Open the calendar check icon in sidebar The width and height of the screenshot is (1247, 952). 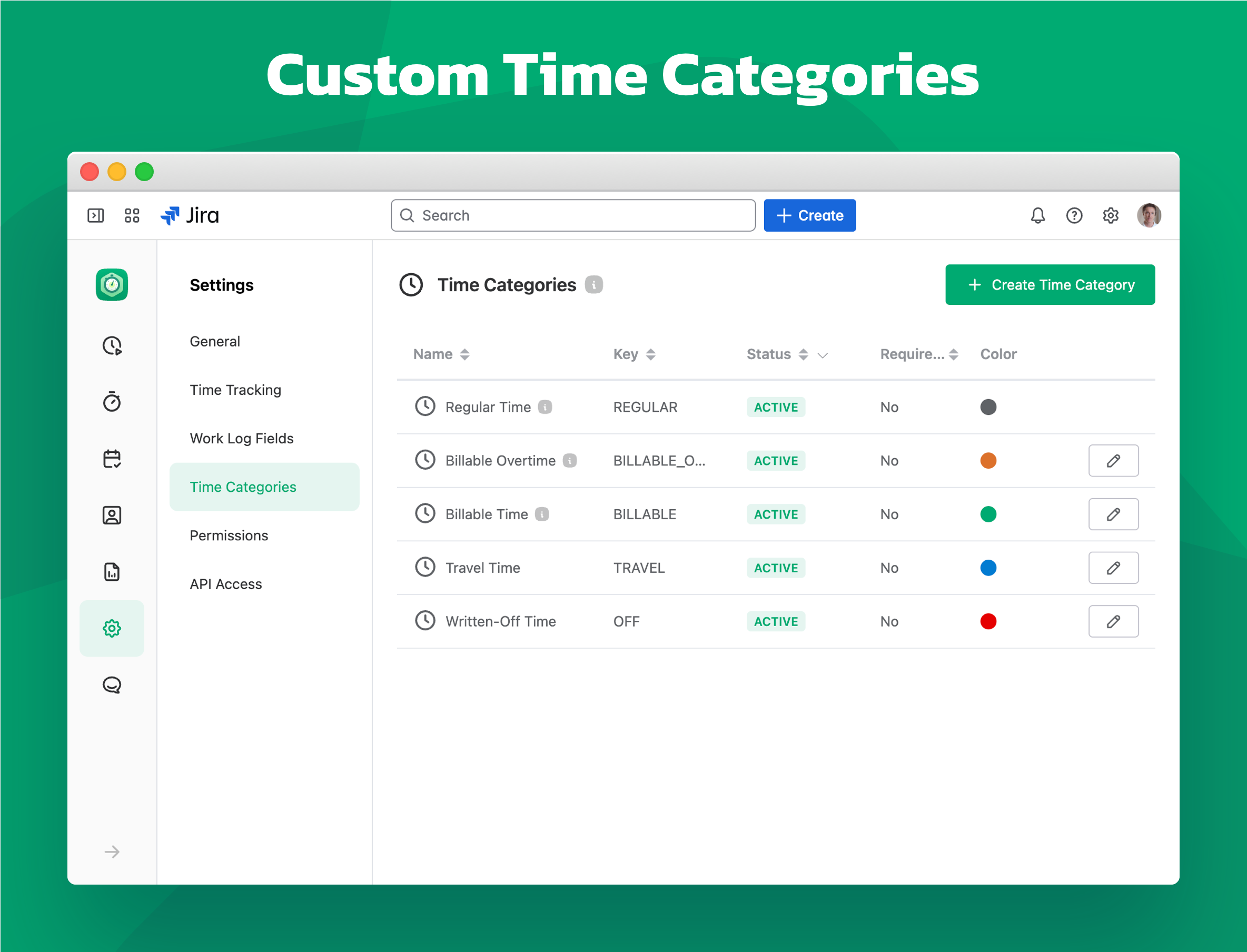(112, 459)
